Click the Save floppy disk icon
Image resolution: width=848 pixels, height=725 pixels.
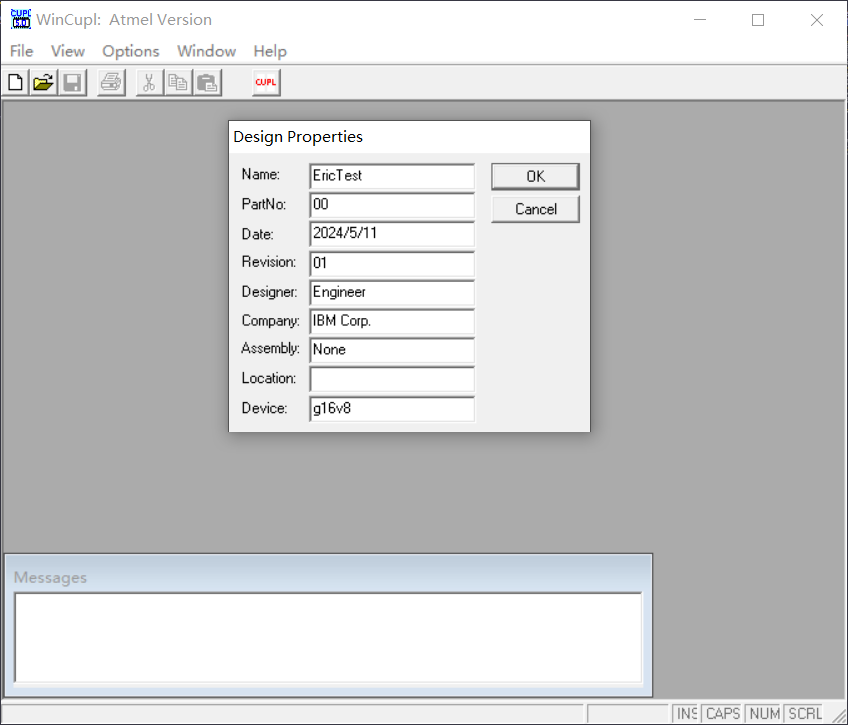coord(72,83)
